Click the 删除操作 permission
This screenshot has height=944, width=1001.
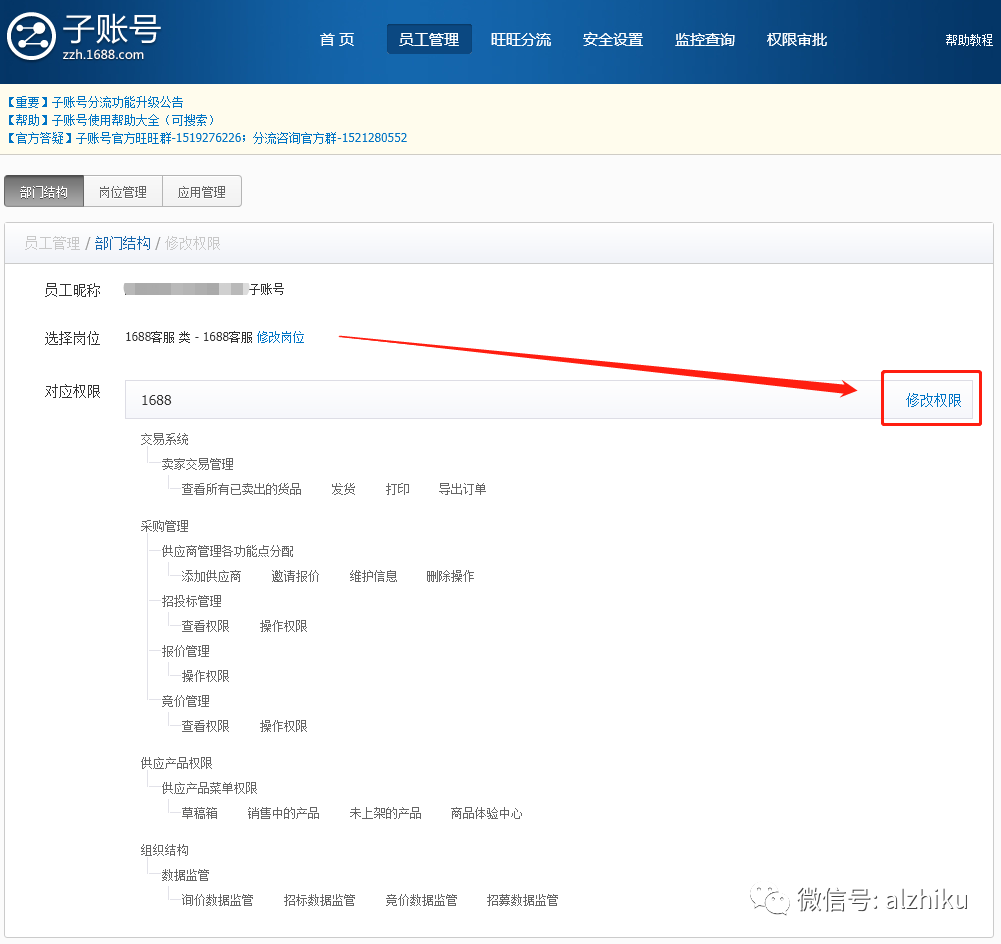pyautogui.click(x=450, y=576)
